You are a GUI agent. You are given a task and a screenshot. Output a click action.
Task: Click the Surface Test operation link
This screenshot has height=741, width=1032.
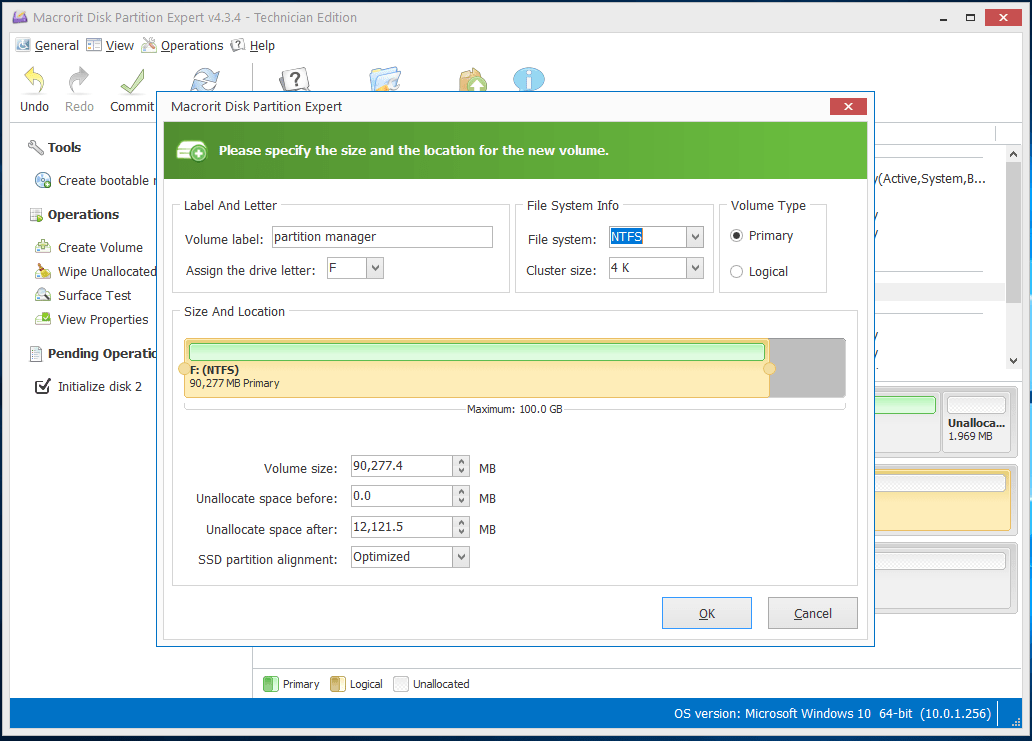94,295
